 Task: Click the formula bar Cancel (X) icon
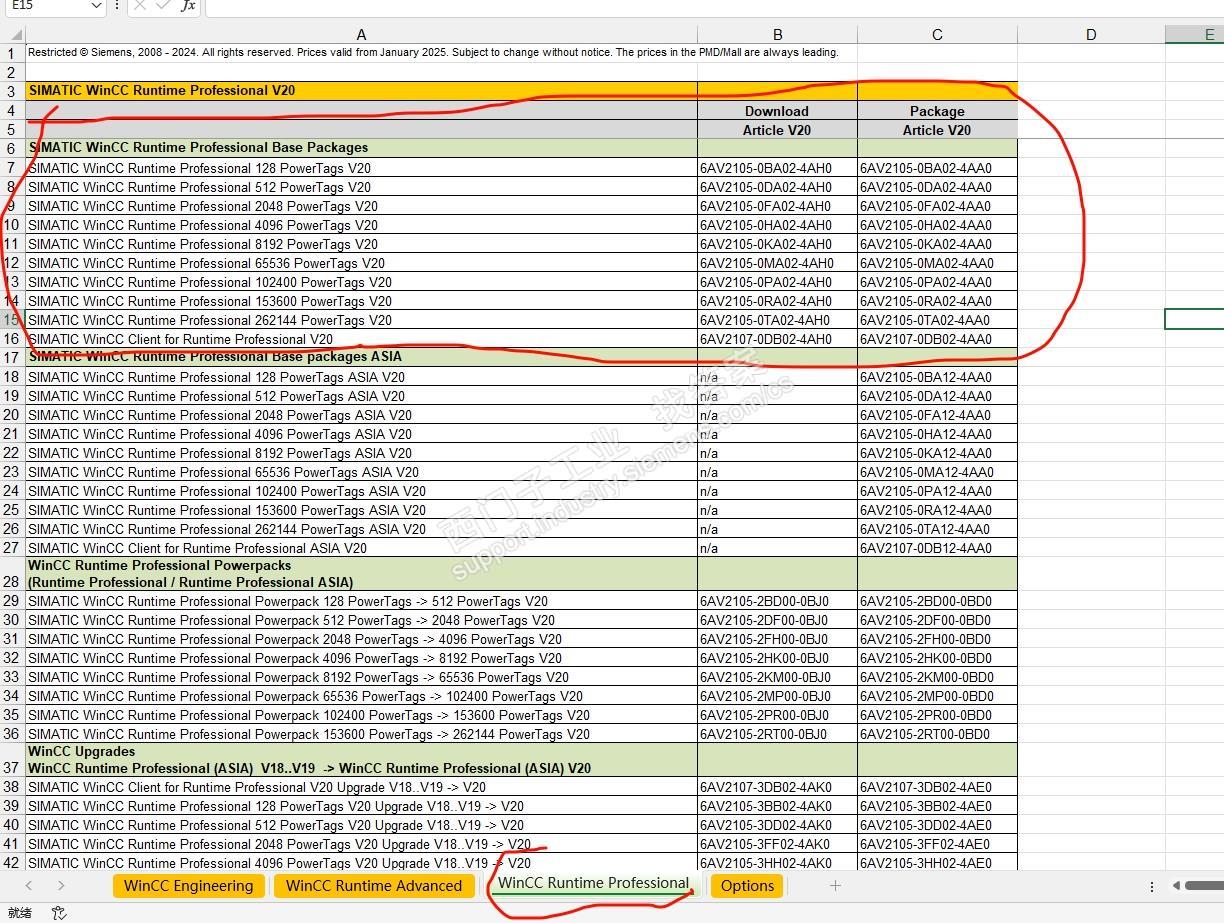tap(140, 6)
